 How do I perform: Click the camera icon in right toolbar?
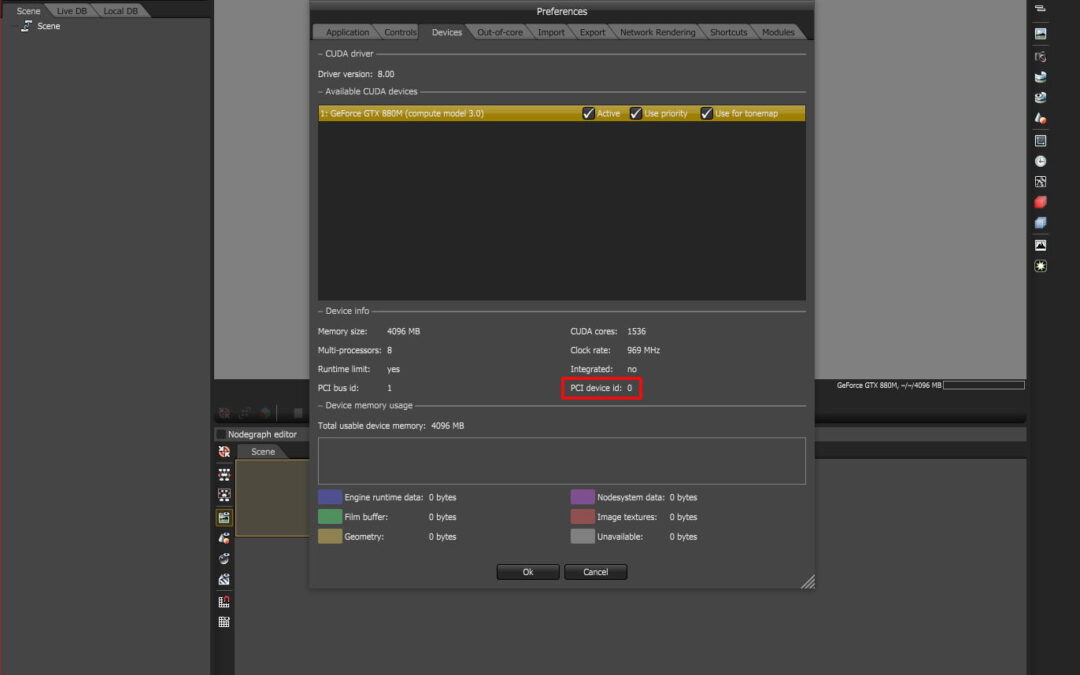pos(1040,57)
